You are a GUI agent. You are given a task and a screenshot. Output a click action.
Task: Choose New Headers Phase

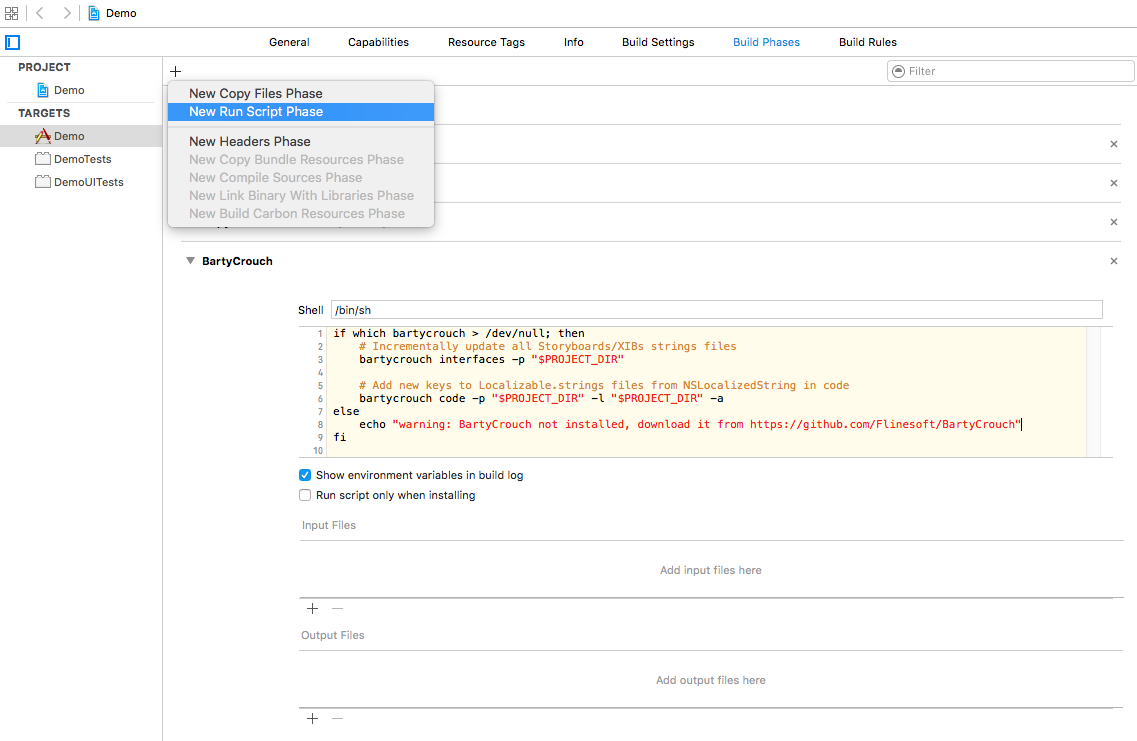tap(301, 141)
